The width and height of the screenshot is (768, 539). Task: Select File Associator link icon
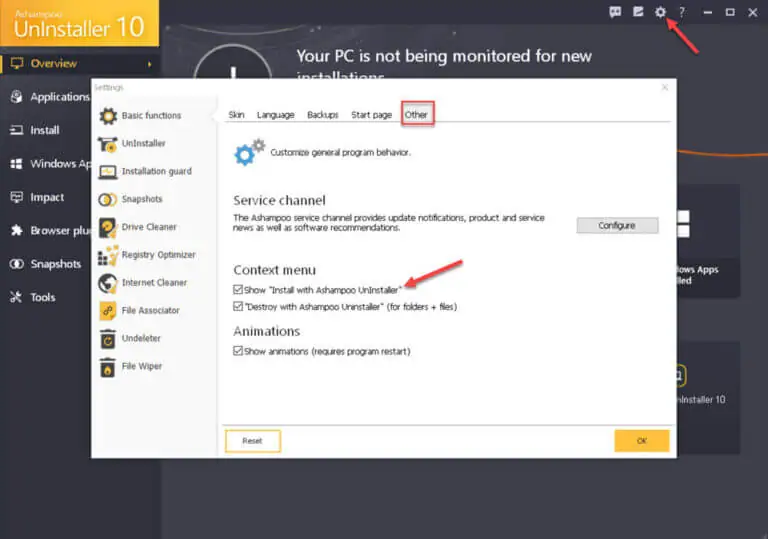(108, 311)
